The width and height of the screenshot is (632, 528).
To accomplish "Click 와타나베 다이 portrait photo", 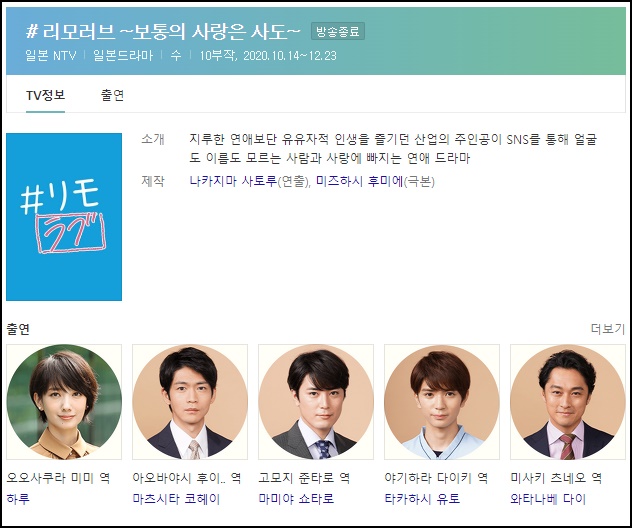I will pyautogui.click(x=568, y=402).
